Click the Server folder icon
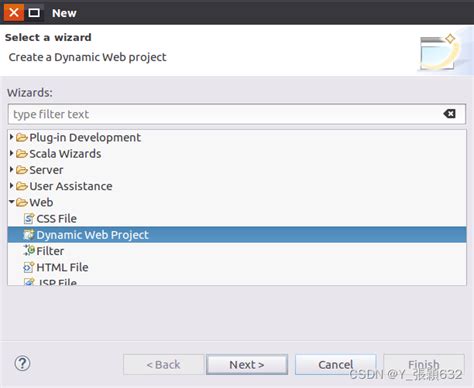Screen dimensions: 474x388 22,170
